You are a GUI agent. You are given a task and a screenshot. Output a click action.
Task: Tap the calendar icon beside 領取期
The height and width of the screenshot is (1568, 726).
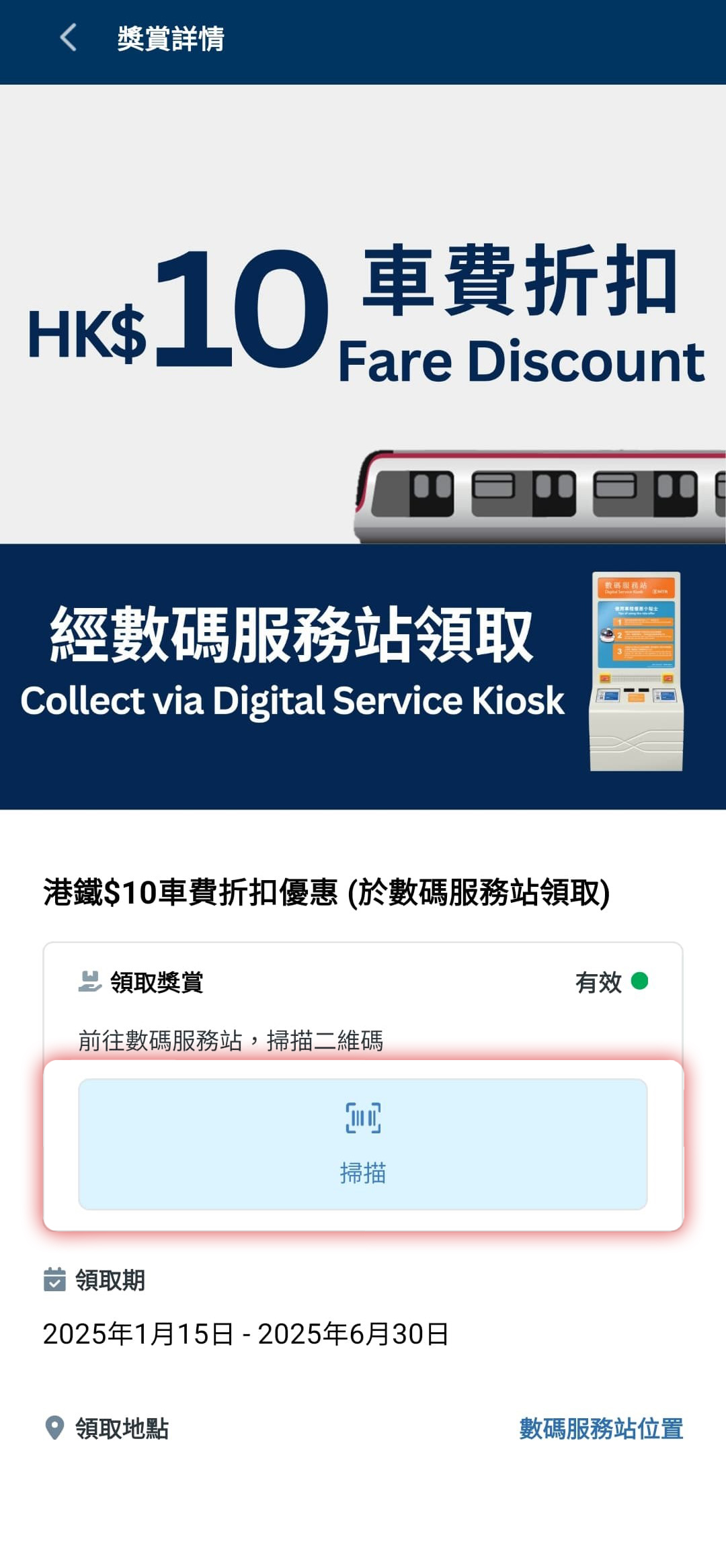pos(54,1279)
